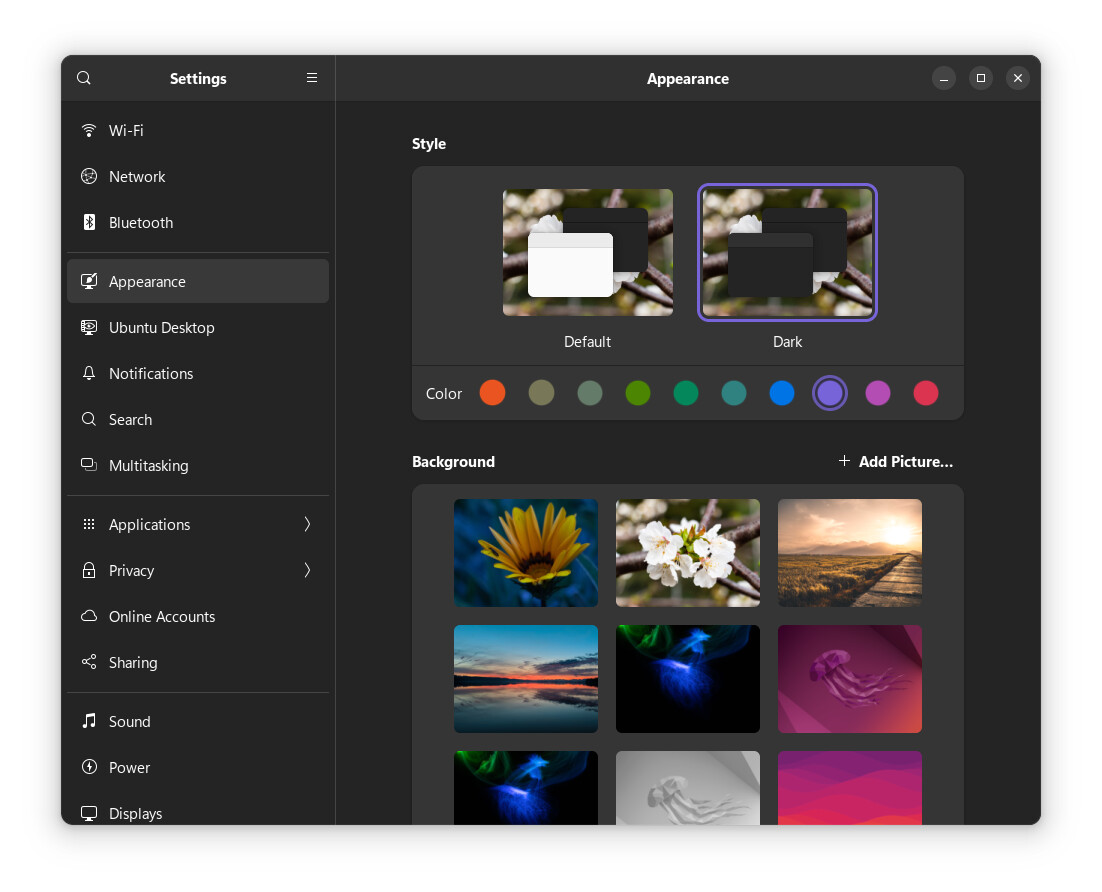Expand the Privacy chevron arrow
Viewport: 1102px width, 892px height.
307,570
